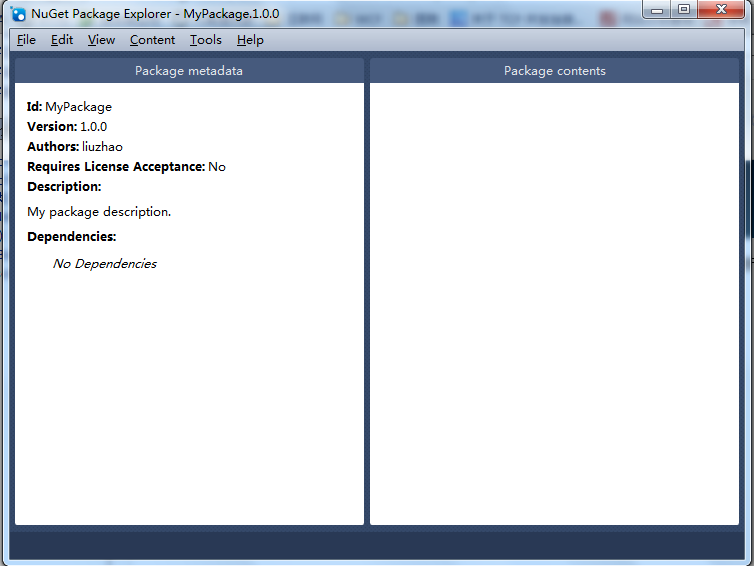Open the Edit menu
754x566 pixels.
[62, 40]
